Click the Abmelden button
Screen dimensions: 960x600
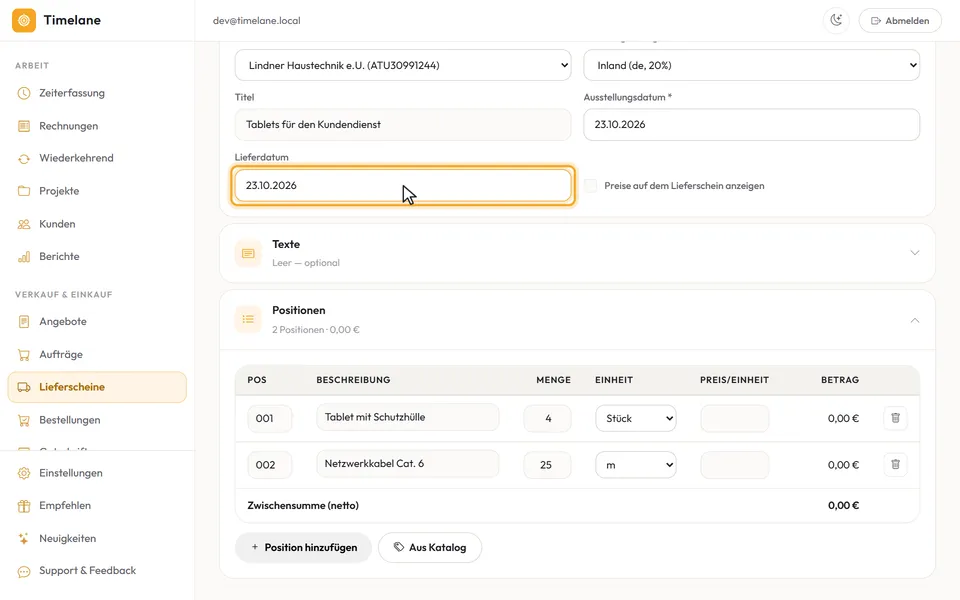900,20
